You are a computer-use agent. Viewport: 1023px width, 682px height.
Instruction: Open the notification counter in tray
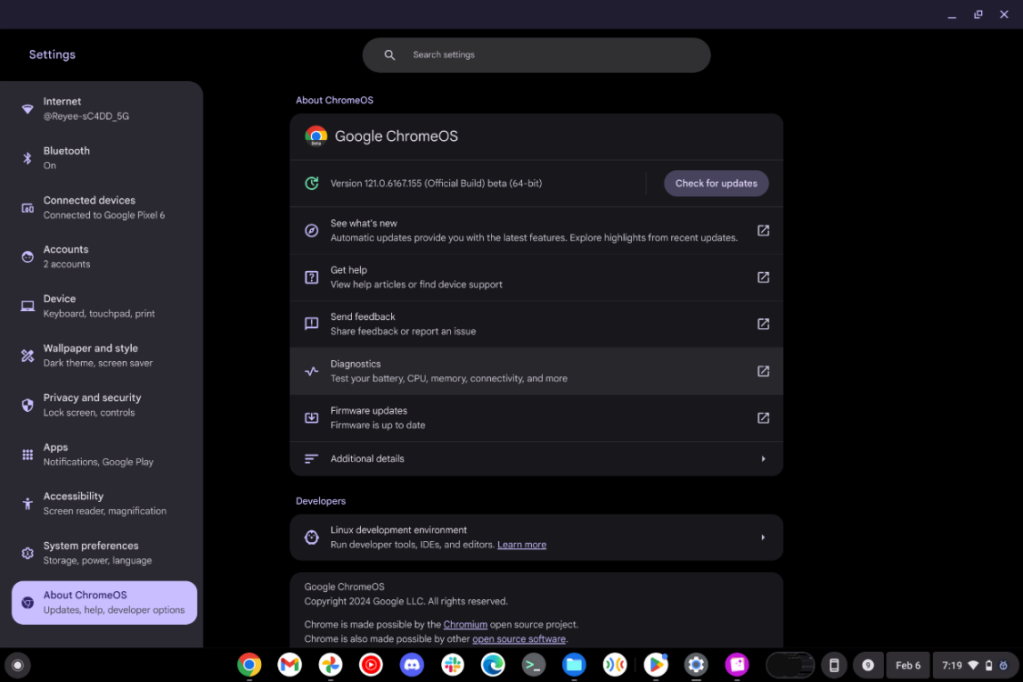868,665
